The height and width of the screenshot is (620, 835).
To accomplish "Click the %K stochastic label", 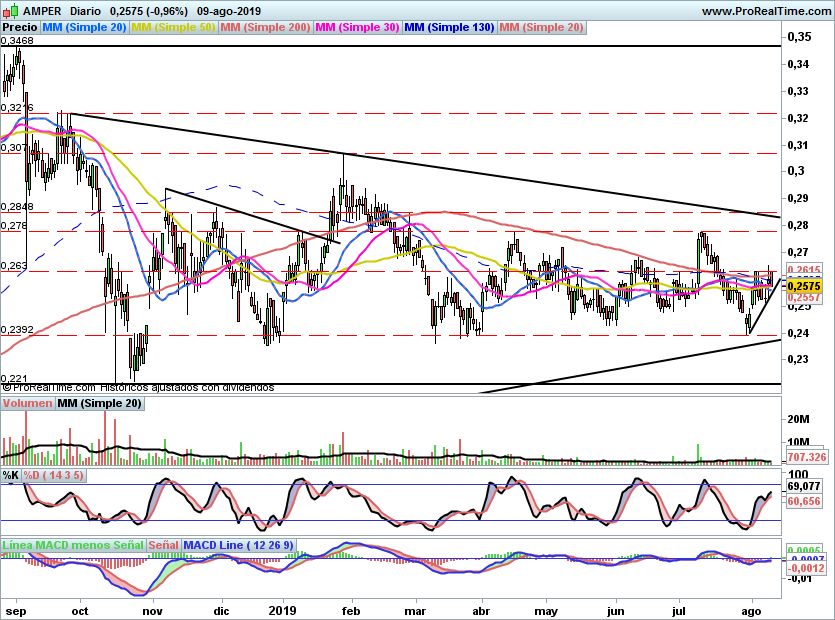I will tap(11, 475).
